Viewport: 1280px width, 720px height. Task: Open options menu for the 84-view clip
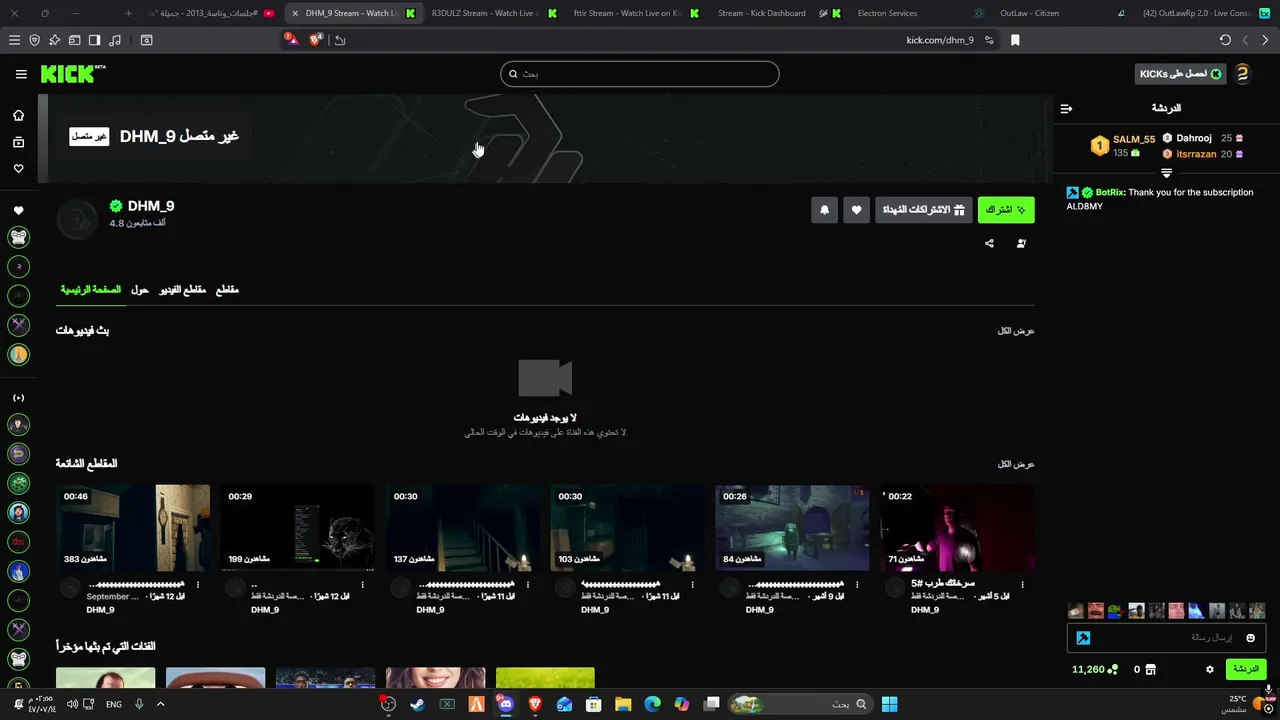click(857, 585)
